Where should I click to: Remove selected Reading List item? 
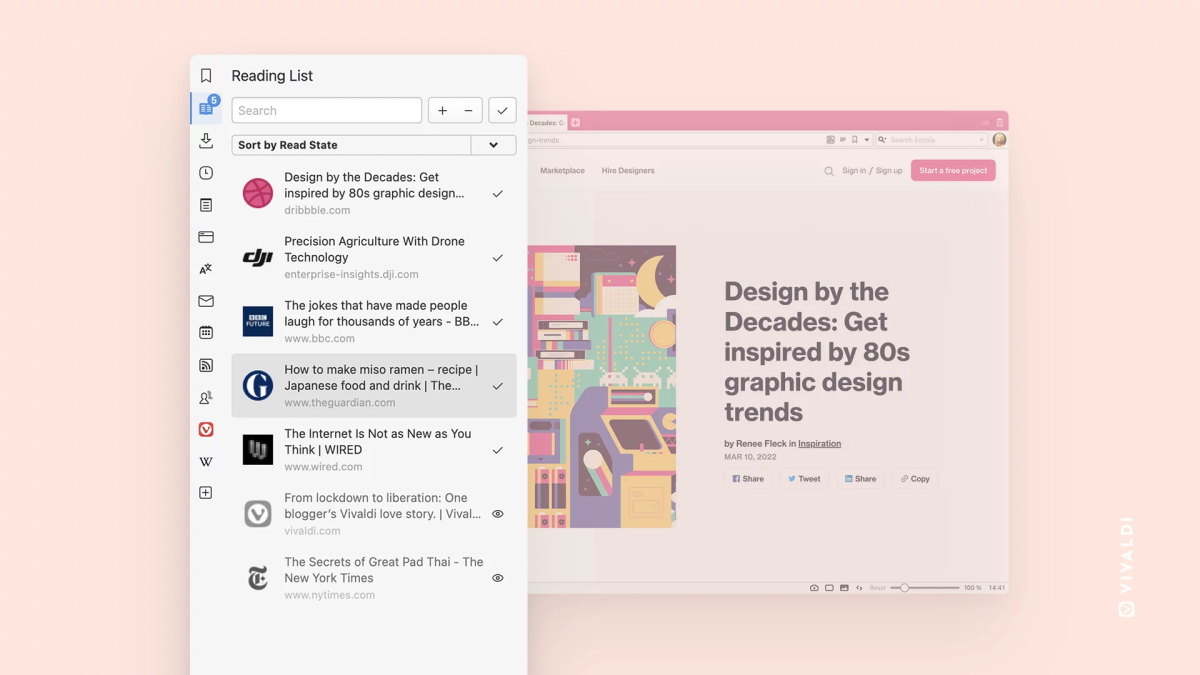pos(466,110)
